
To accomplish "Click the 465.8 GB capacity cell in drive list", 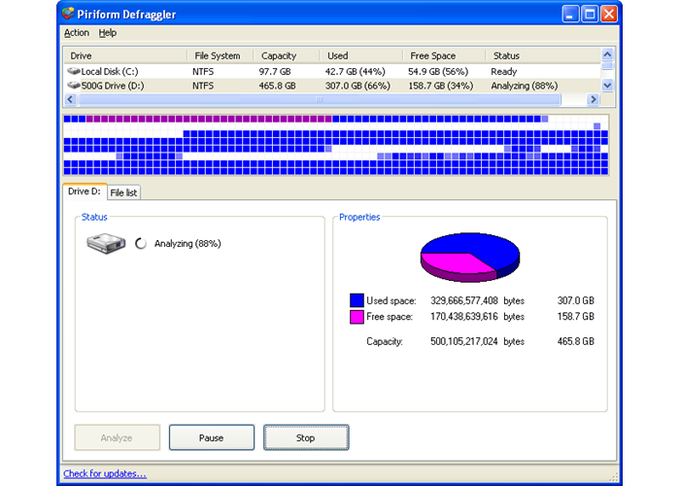I will coord(277,86).
